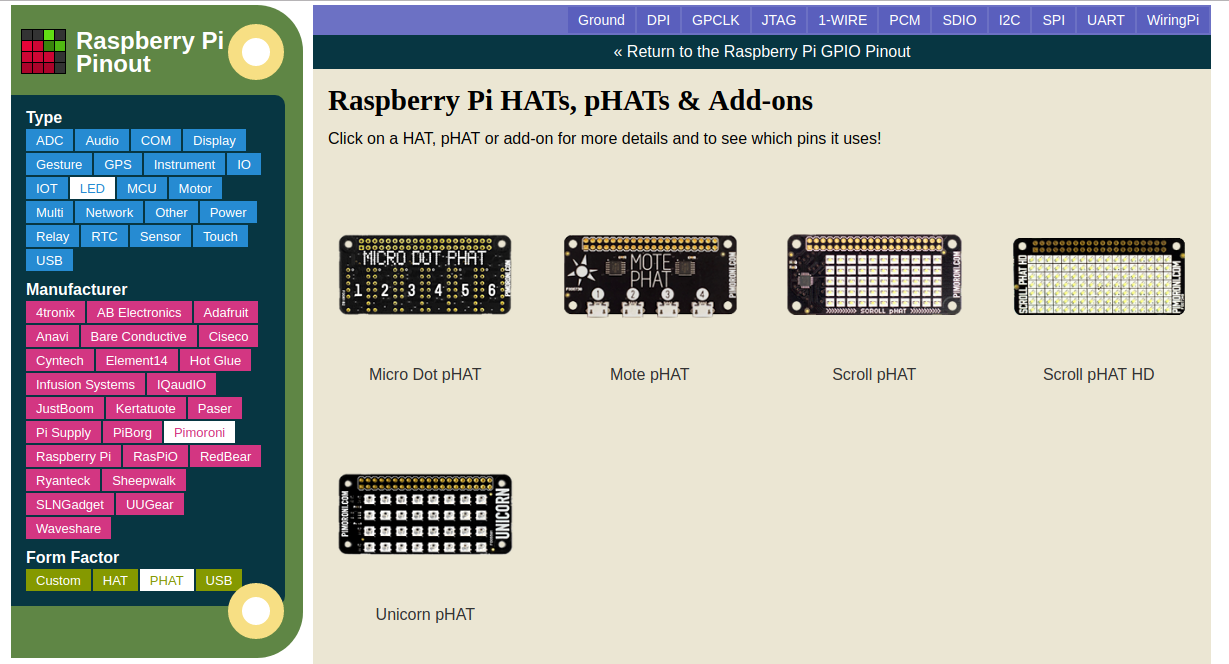
Task: Select the Scroll pHAT board image
Action: 874,275
